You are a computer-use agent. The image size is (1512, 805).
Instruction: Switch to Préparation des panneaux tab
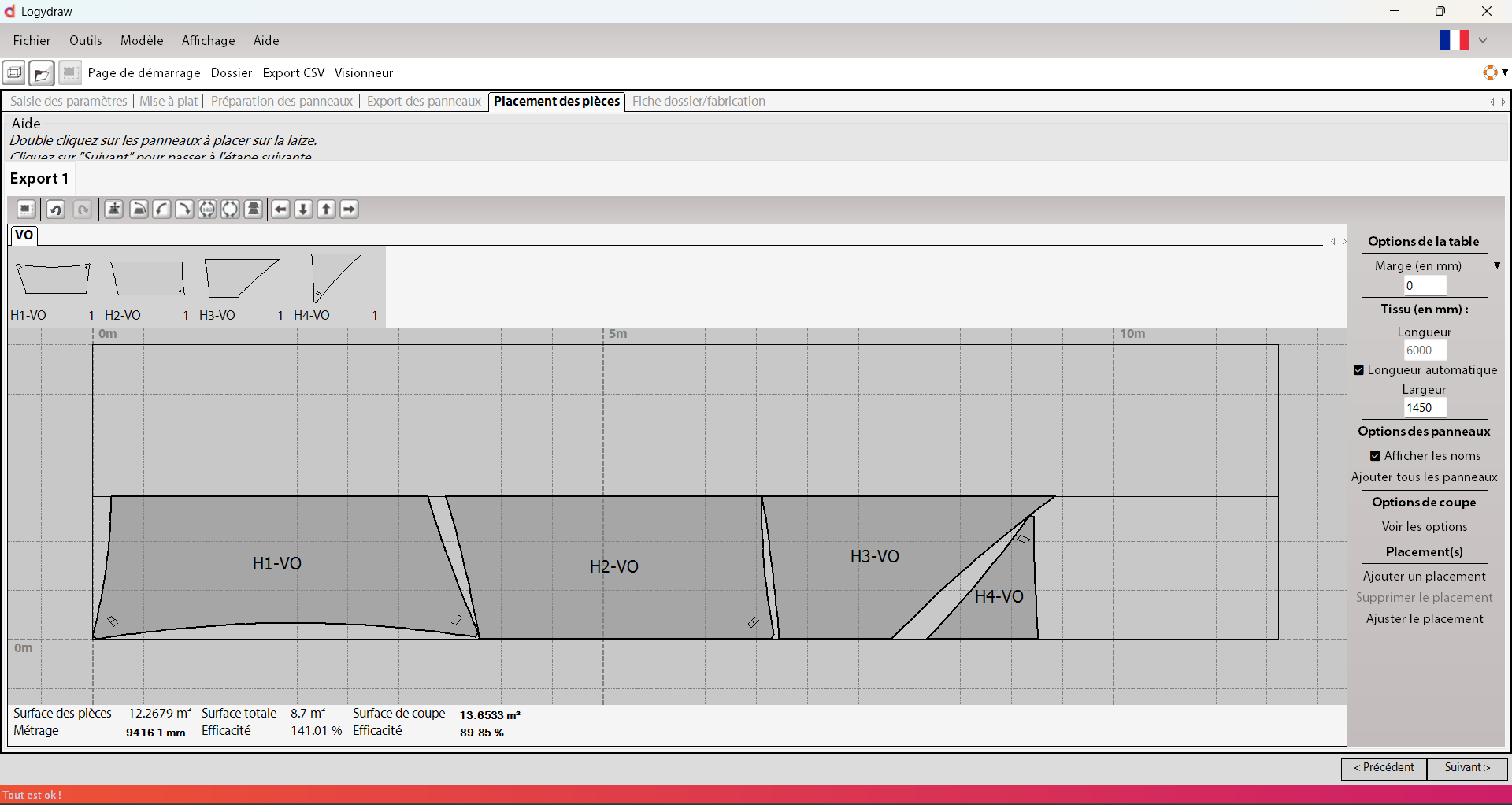[x=282, y=101]
